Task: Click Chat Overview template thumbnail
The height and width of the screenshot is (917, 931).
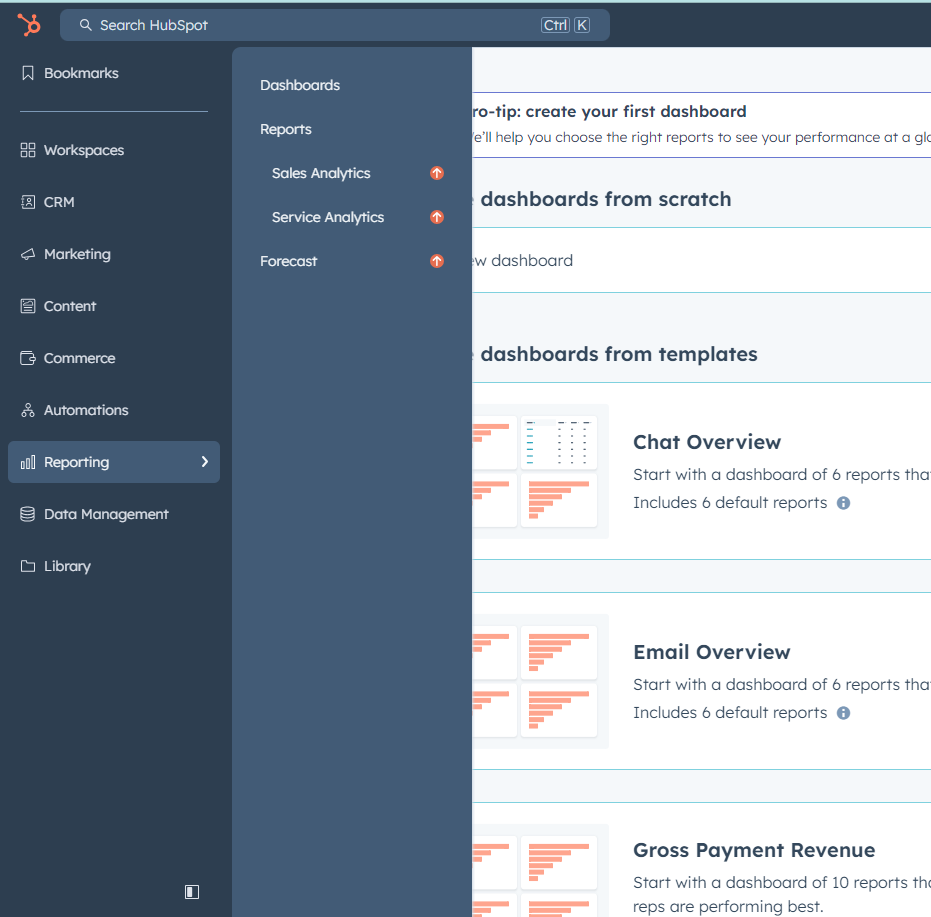Action: 540,471
